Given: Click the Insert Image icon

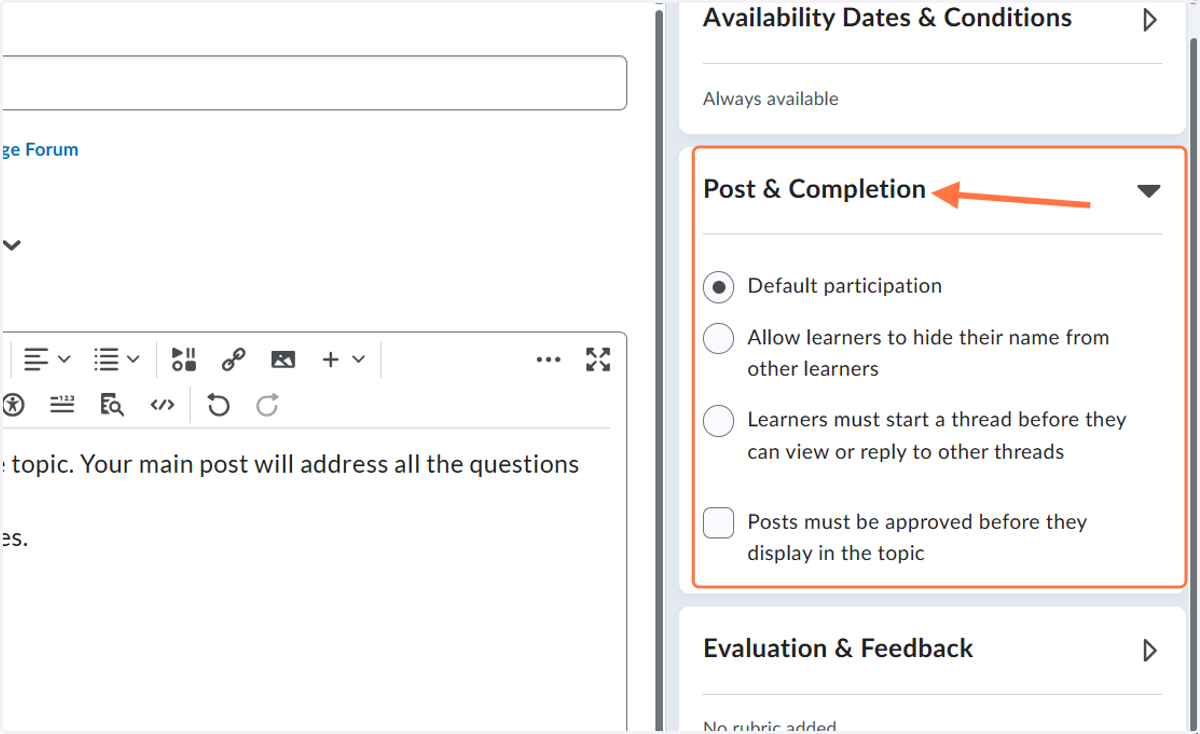Looking at the screenshot, I should tap(283, 359).
